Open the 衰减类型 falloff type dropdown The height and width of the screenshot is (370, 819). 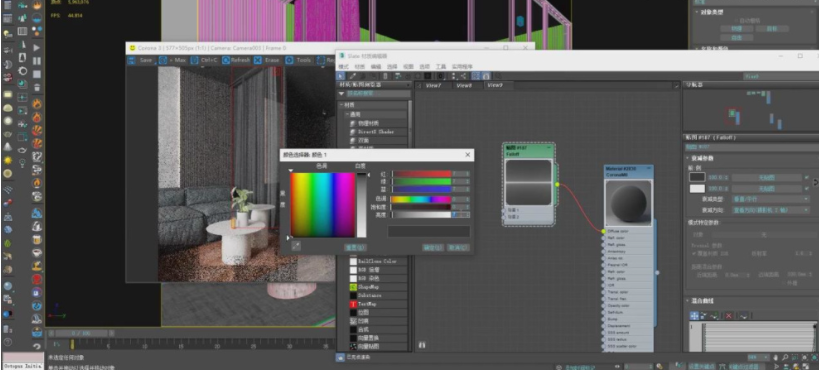(770, 199)
